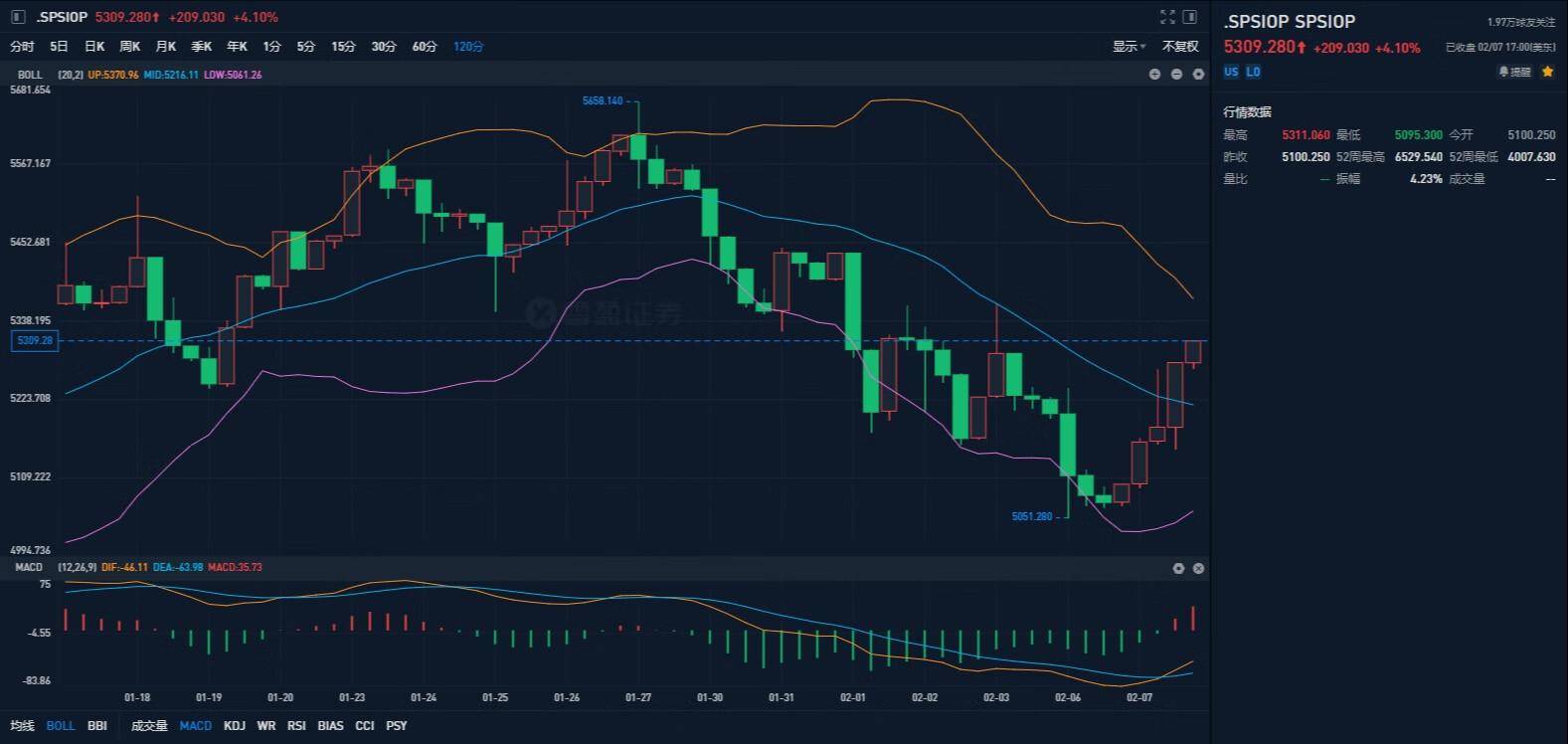Zoom in chart with plus icon
1568x744 pixels.
(x=1154, y=75)
